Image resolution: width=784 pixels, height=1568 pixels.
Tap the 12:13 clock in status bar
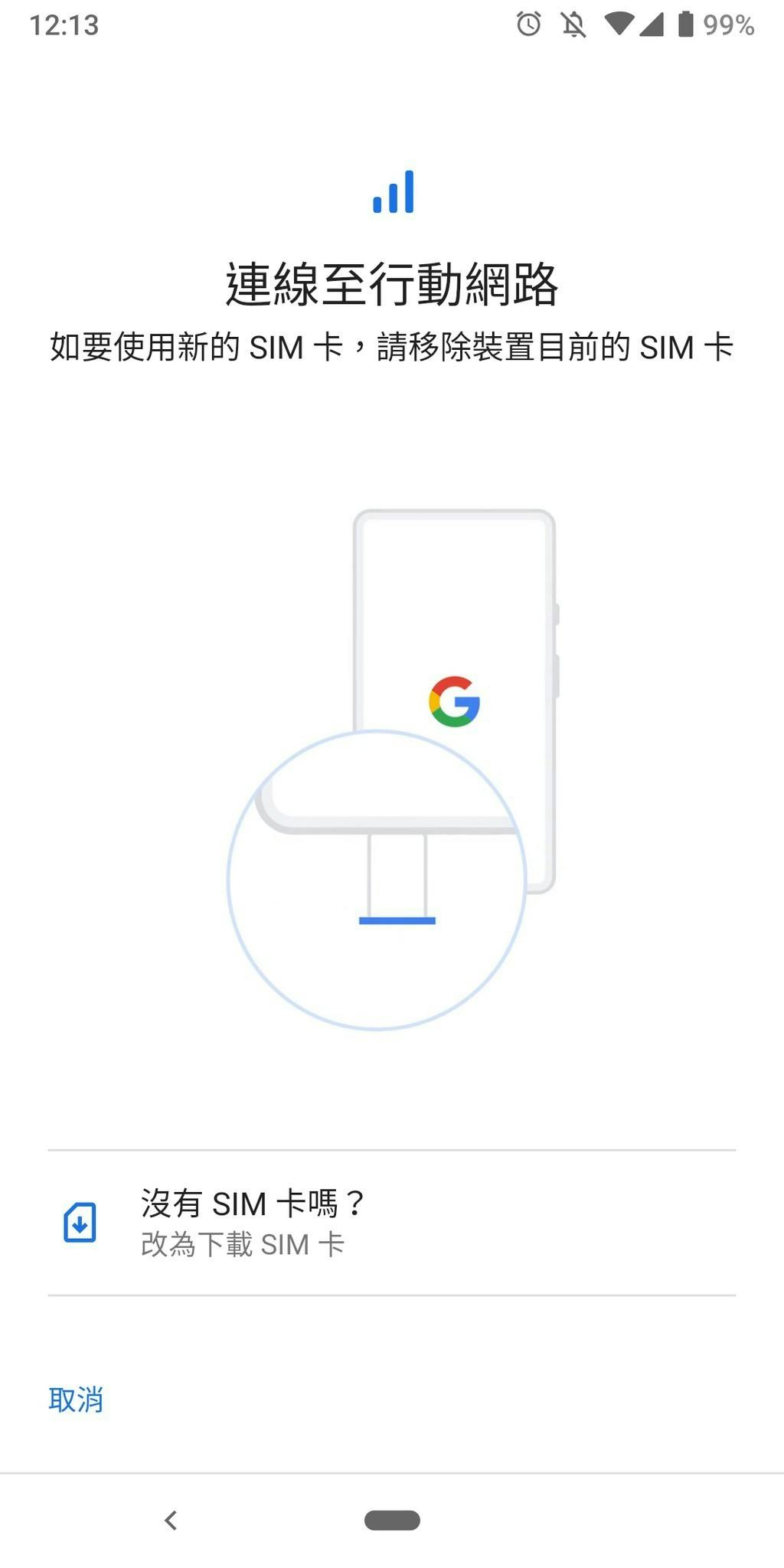click(64, 25)
